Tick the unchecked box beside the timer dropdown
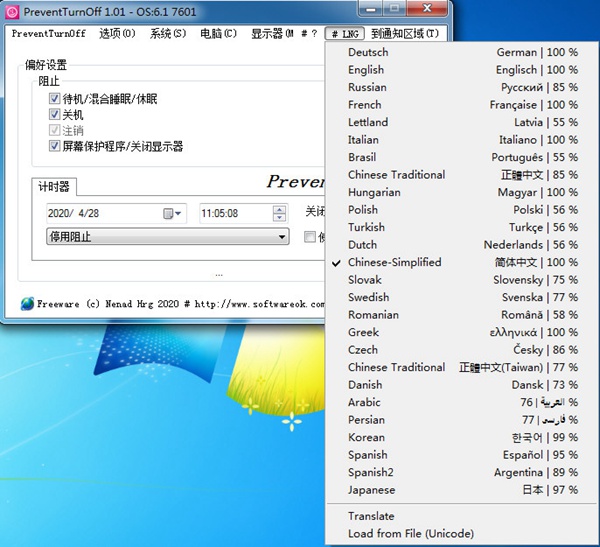Screen dimensions: 600x547 [310, 237]
